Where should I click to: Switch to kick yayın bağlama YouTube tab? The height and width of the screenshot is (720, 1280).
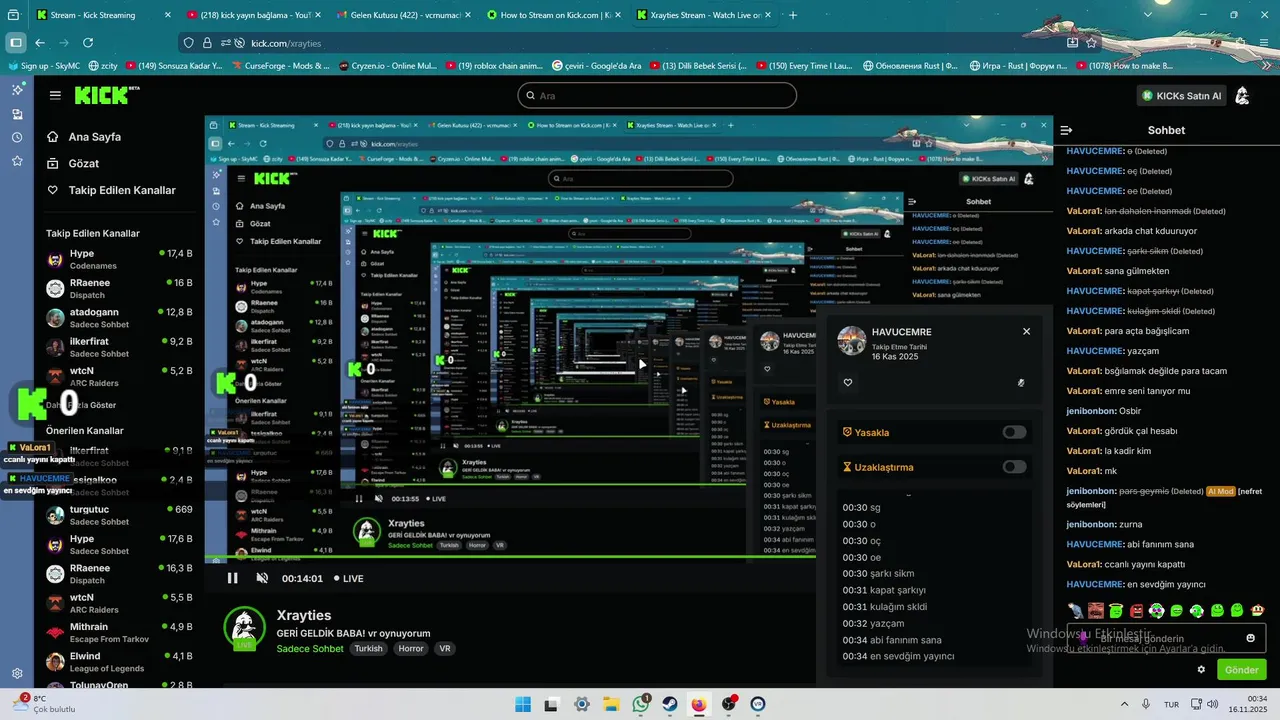coord(253,15)
